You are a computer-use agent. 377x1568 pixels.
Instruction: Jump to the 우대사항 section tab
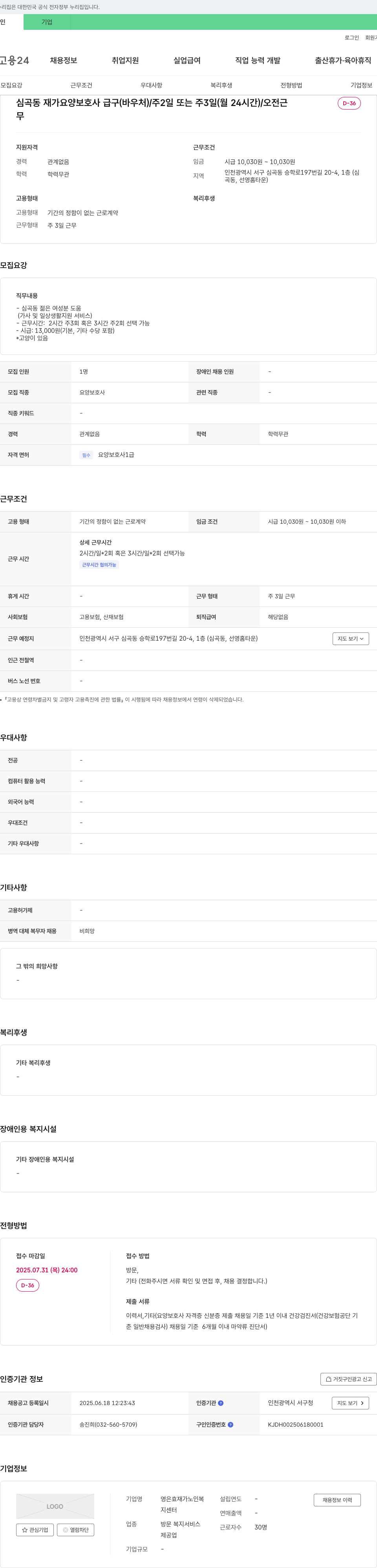[151, 85]
